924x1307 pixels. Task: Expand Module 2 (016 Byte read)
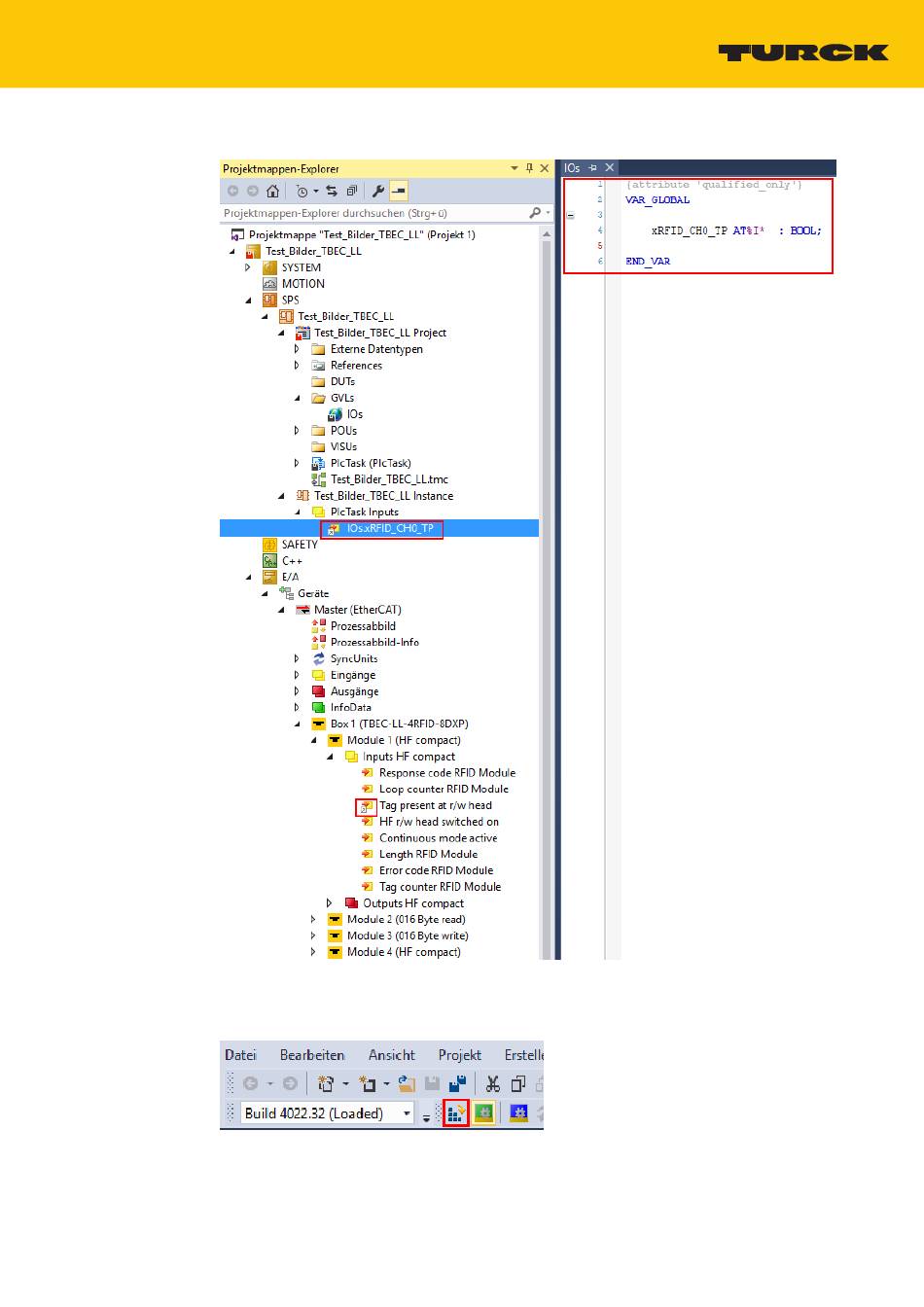click(313, 920)
